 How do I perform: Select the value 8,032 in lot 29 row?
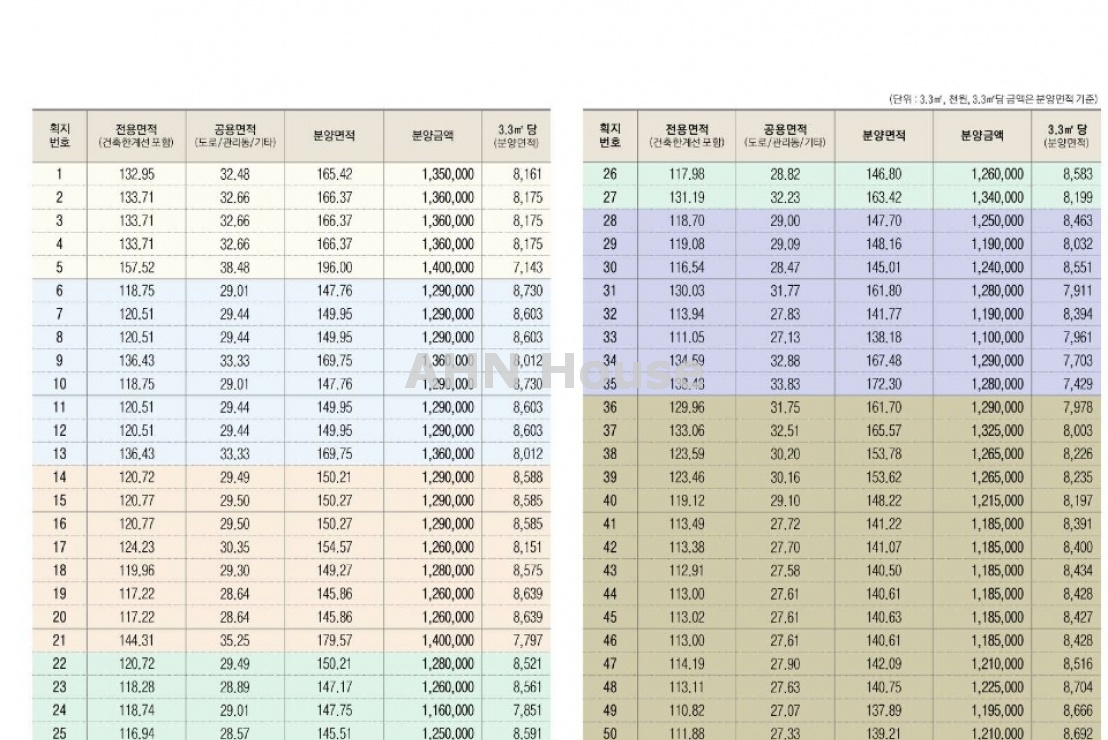pos(1078,244)
